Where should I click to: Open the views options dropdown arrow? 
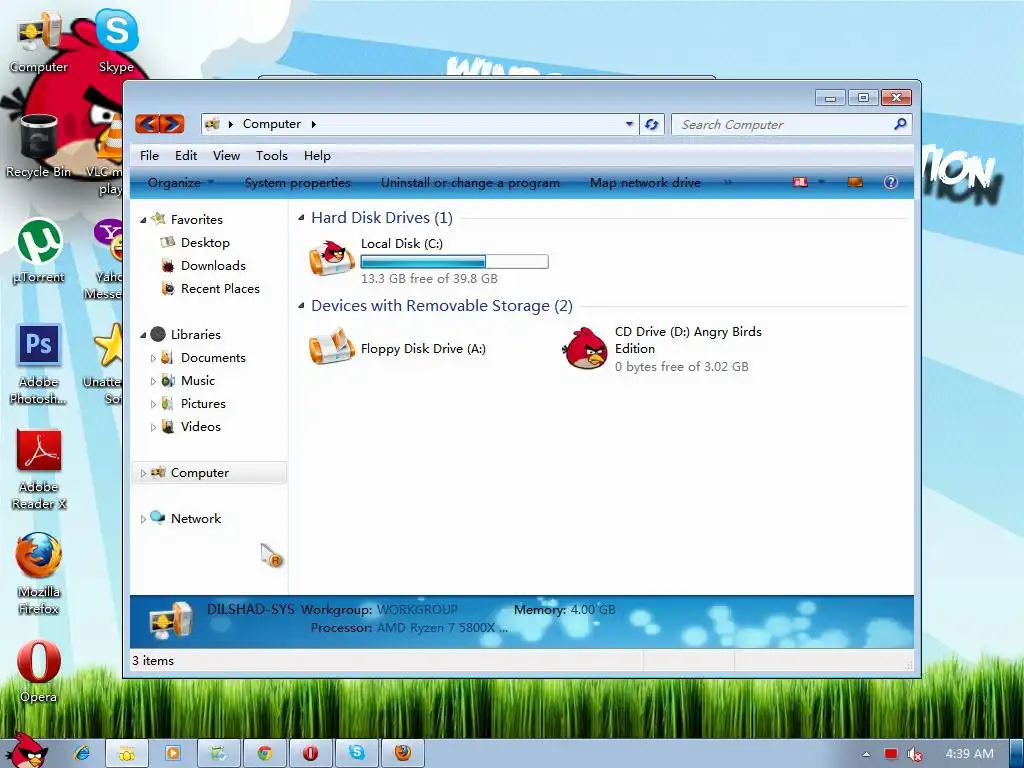pyautogui.click(x=821, y=182)
